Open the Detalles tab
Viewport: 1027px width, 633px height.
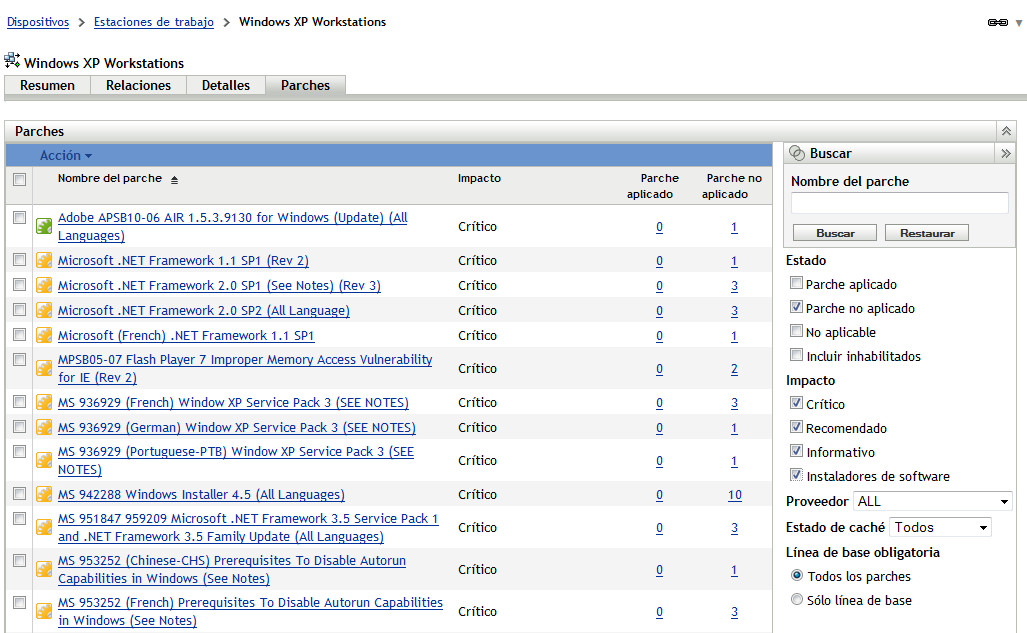click(x=225, y=85)
